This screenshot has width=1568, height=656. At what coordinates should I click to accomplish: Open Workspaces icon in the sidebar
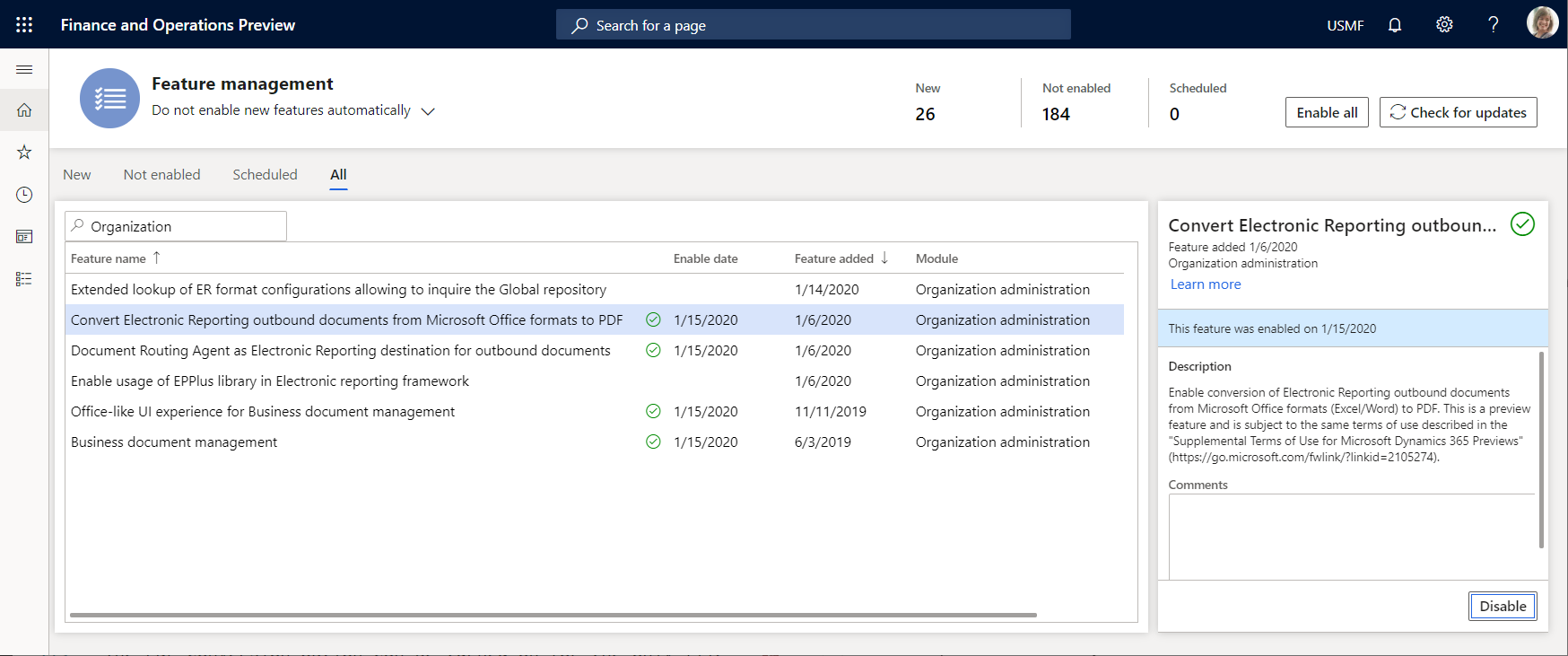tap(24, 237)
